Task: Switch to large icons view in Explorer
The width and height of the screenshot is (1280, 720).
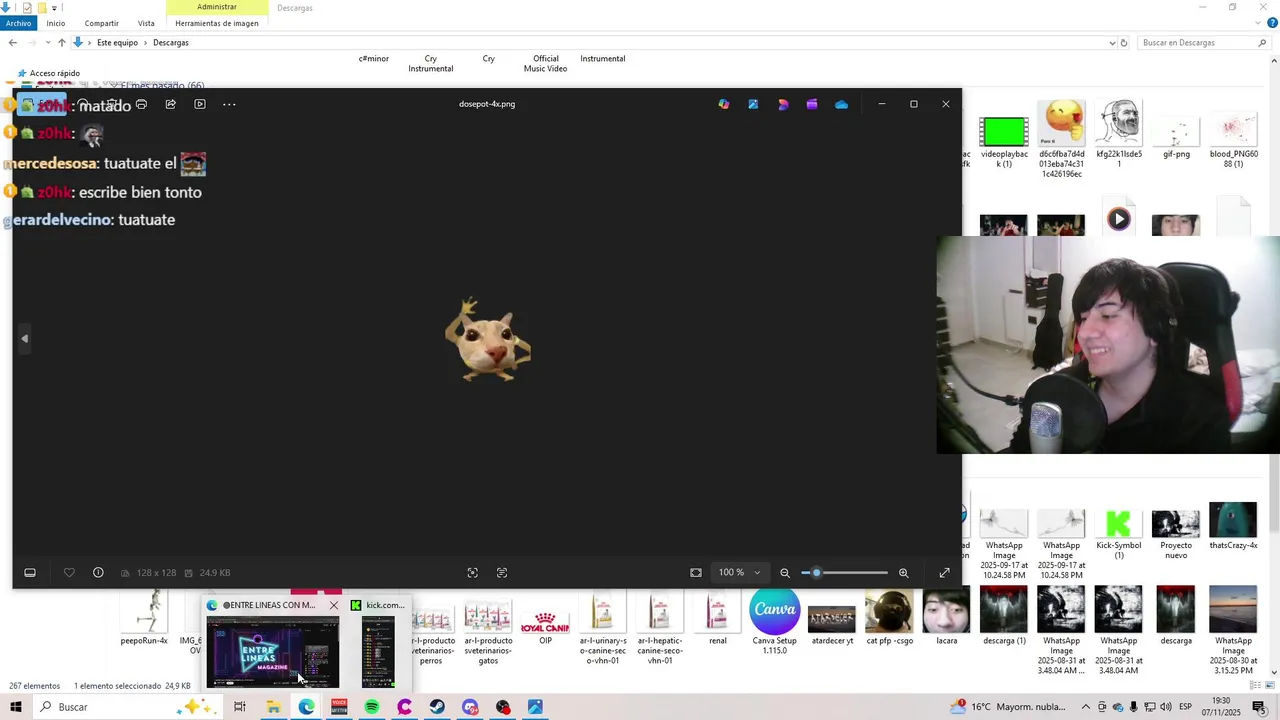Action: (1270, 686)
